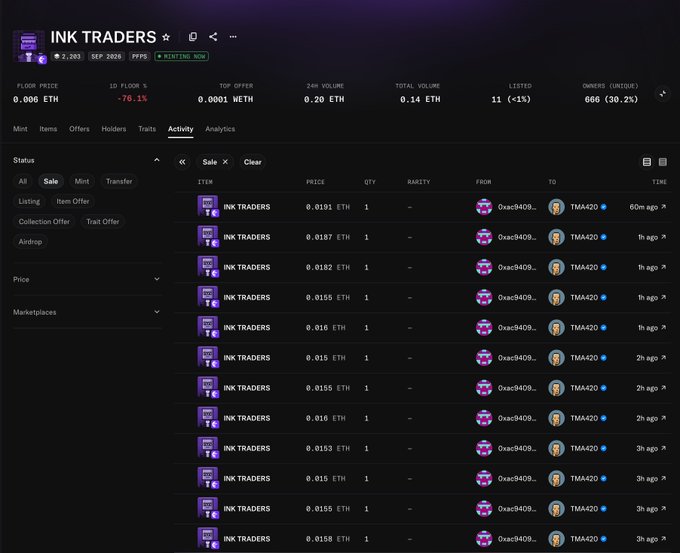Click the RARITY column header
680x553 pixels.
pyautogui.click(x=418, y=182)
